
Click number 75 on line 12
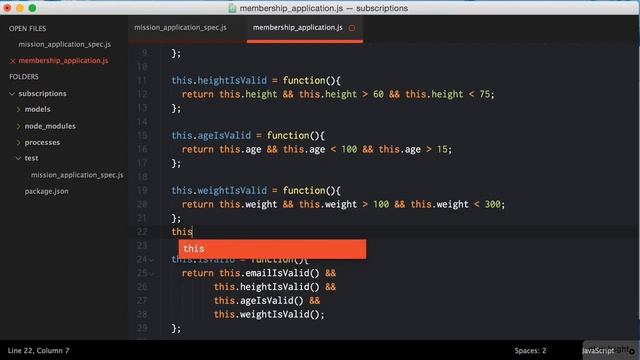click(484, 94)
